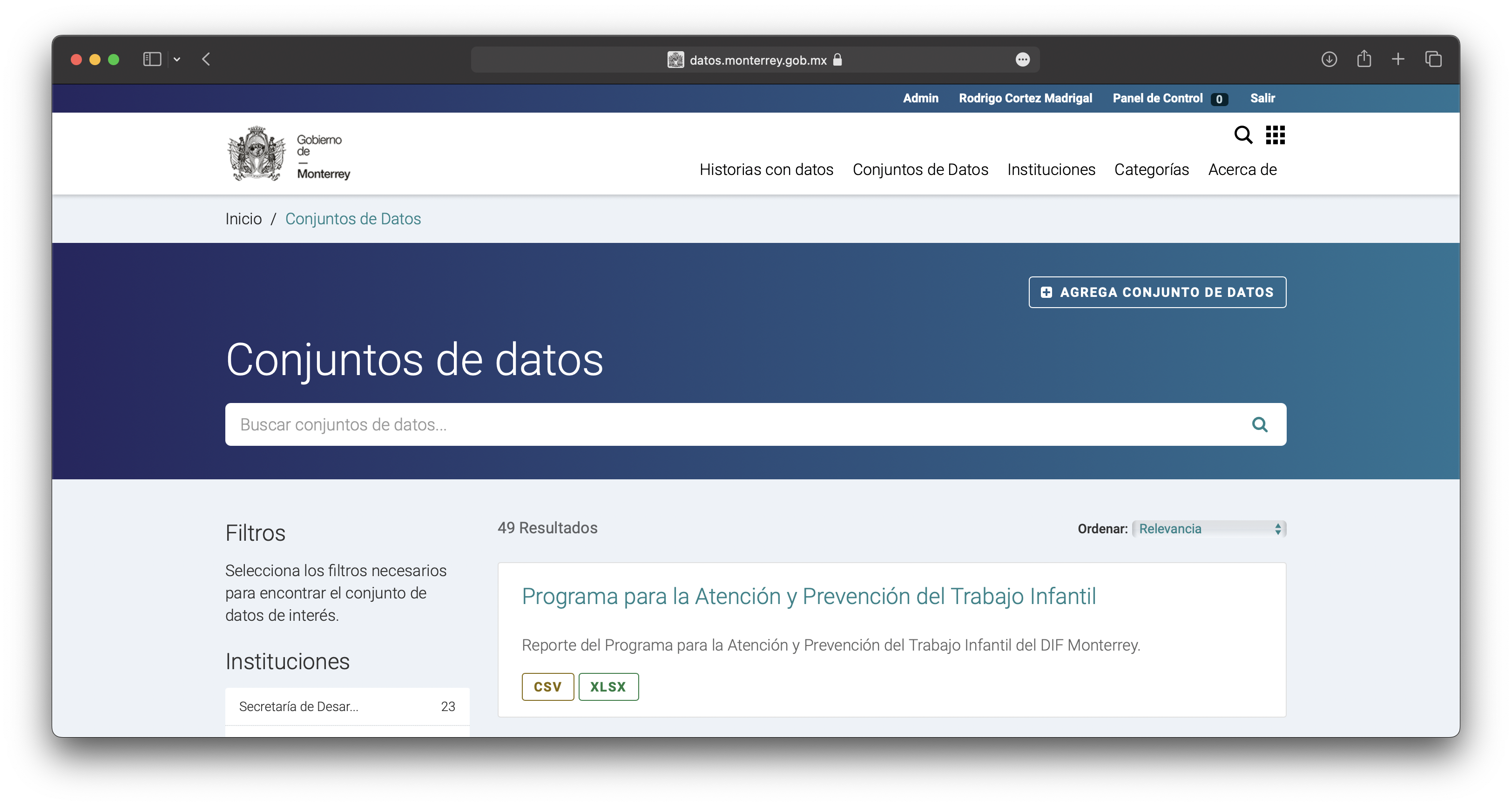The height and width of the screenshot is (806, 1512).
Task: Click the Instituciones filter heading
Action: click(x=288, y=661)
